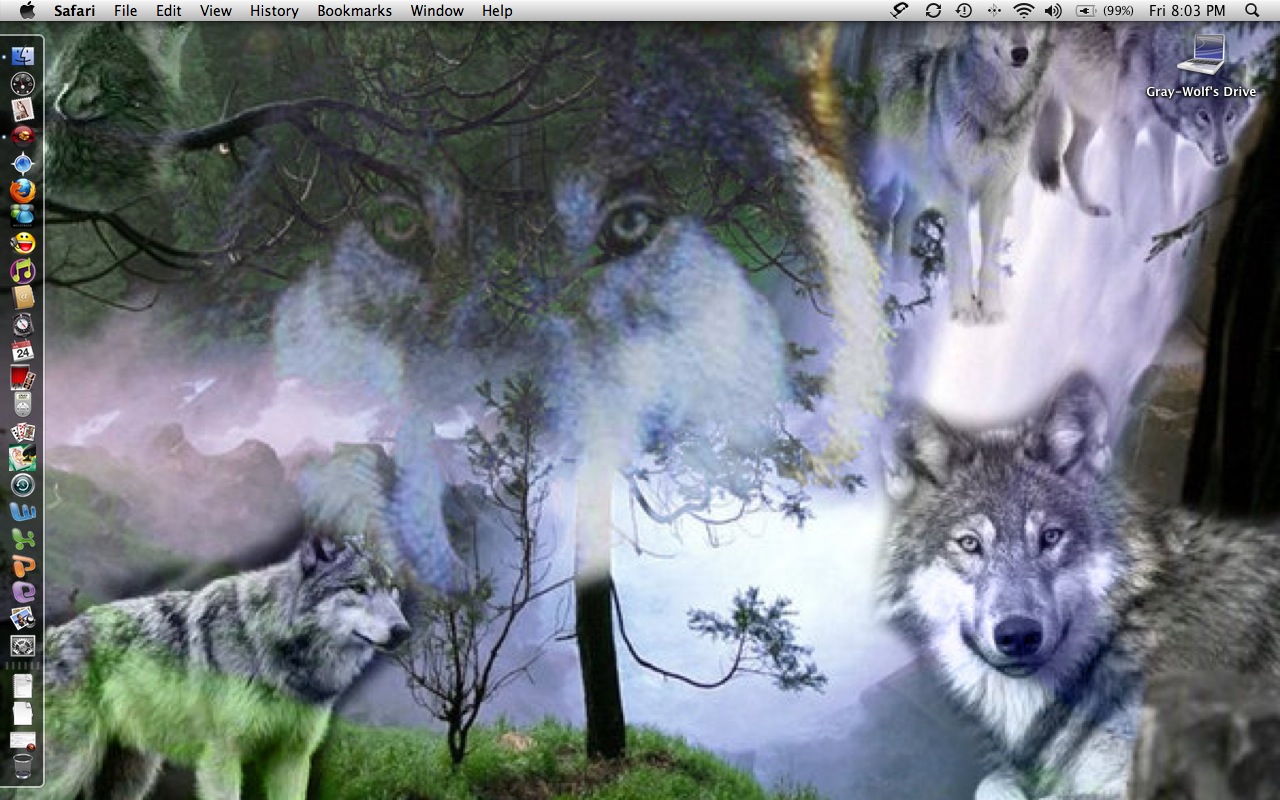Open the Bookmarks menu

355,10
